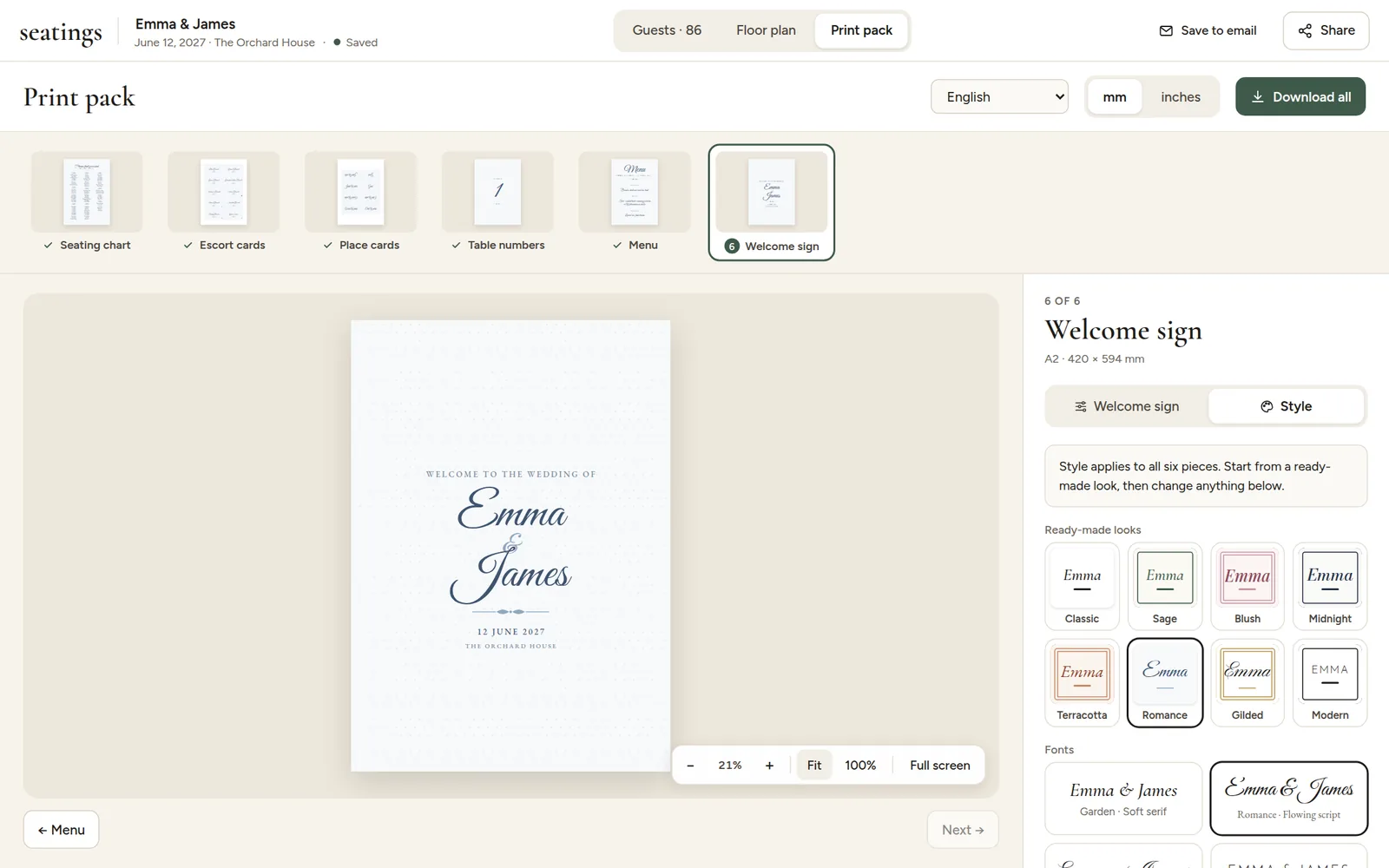The width and height of the screenshot is (1389, 868).
Task: Select the Welcome sign thumbnail
Action: click(x=772, y=202)
